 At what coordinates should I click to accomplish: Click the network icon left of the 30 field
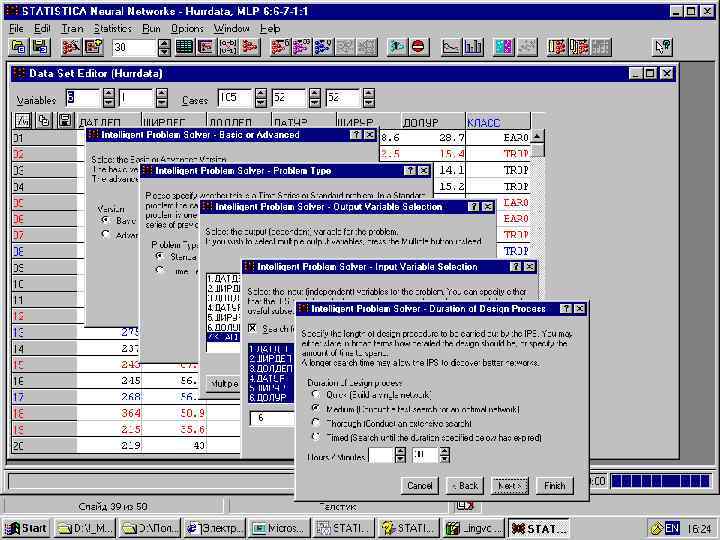coord(94,47)
